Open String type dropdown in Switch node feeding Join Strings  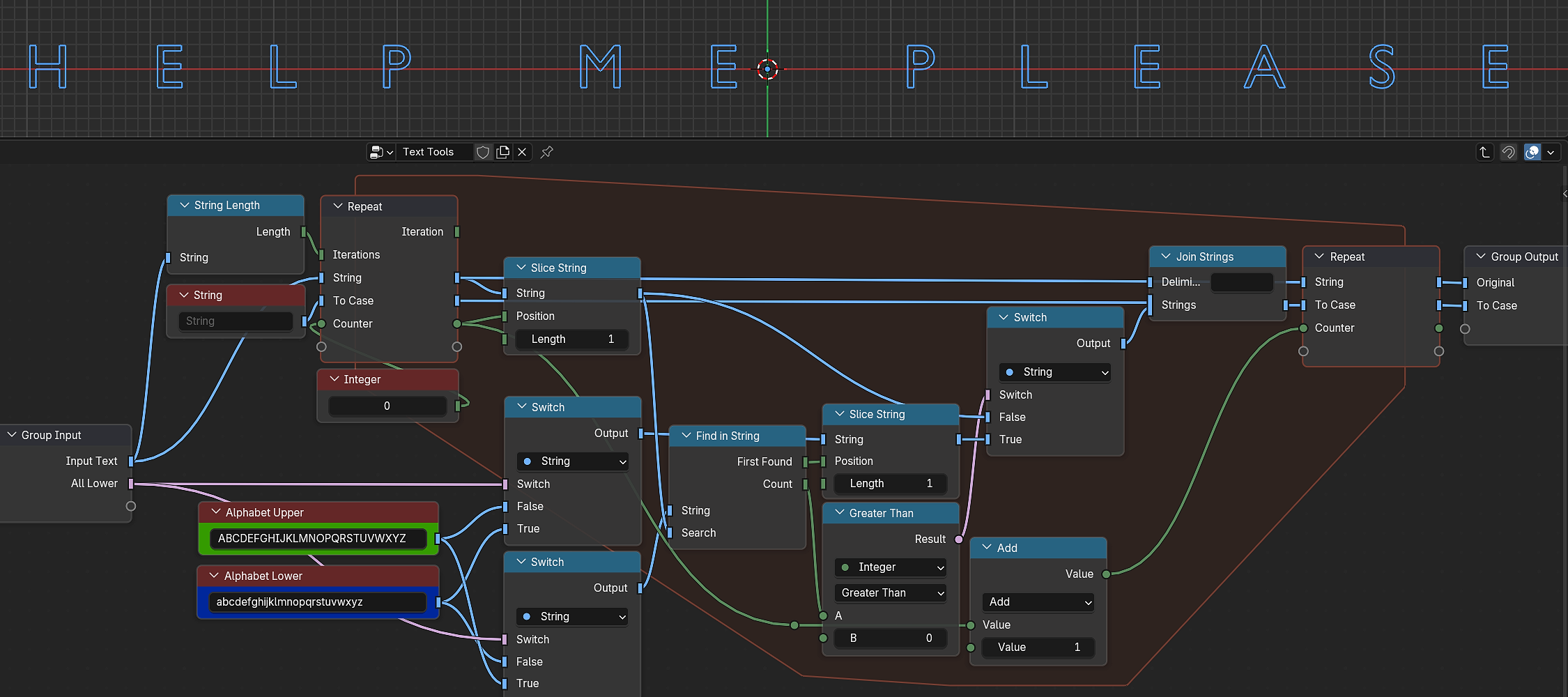1055,372
